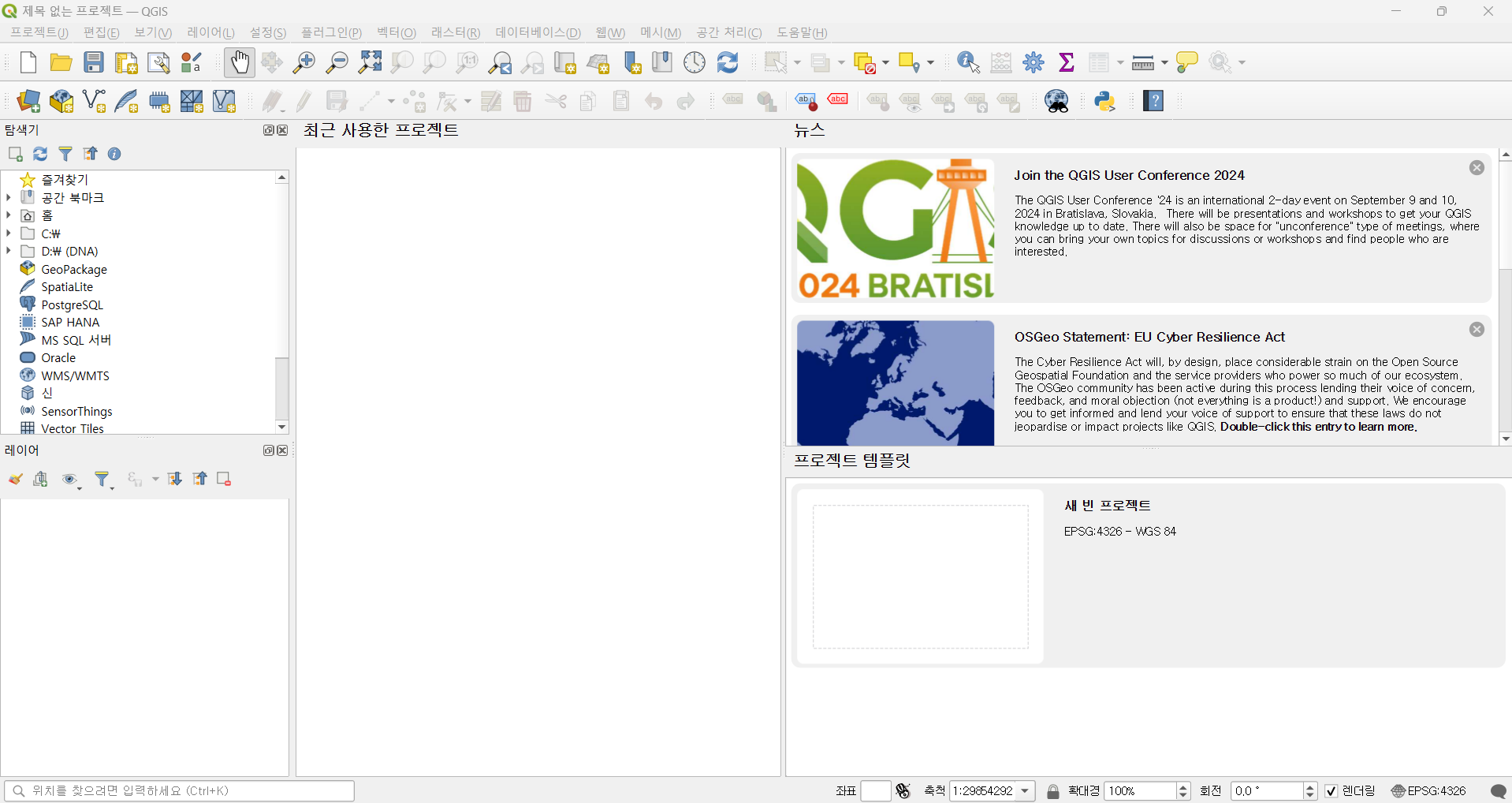Image resolution: width=1512 pixels, height=803 pixels.
Task: Open the 래스터 menu
Action: [456, 32]
